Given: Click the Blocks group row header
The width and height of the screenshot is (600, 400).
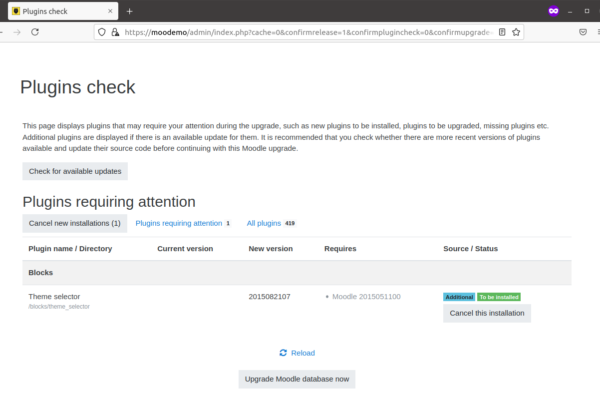Looking at the screenshot, I should tap(297, 273).
